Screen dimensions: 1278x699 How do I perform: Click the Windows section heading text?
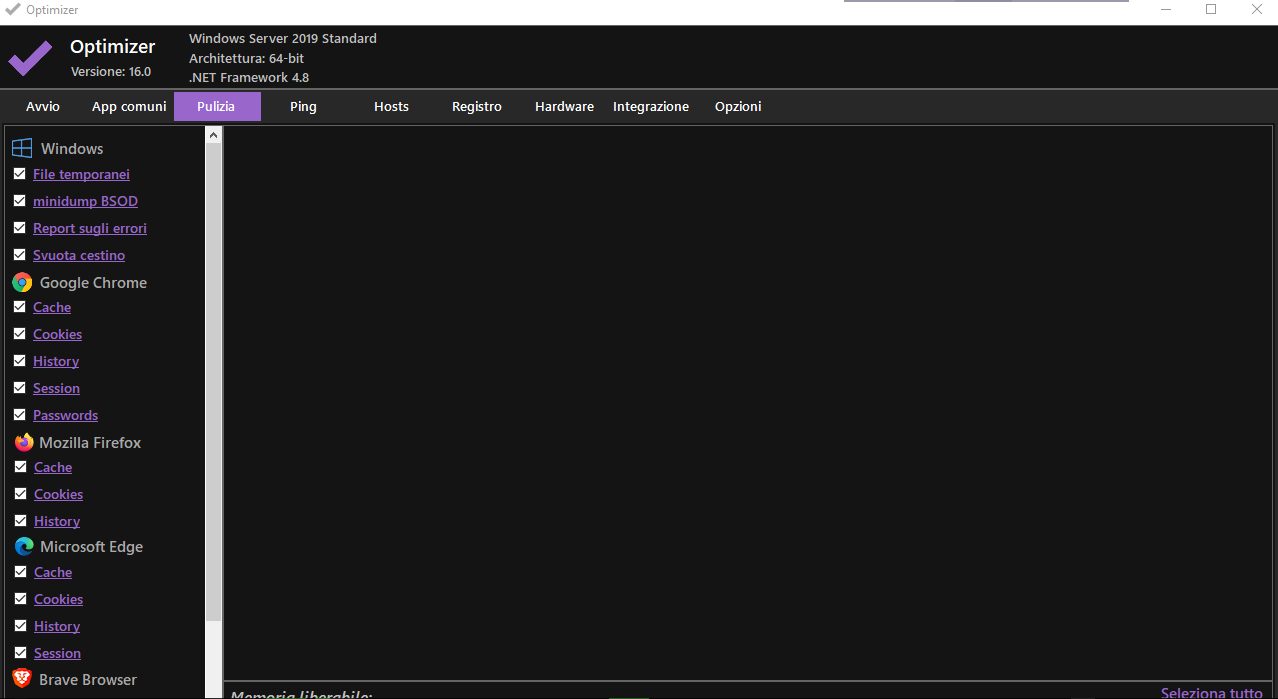(x=72, y=149)
